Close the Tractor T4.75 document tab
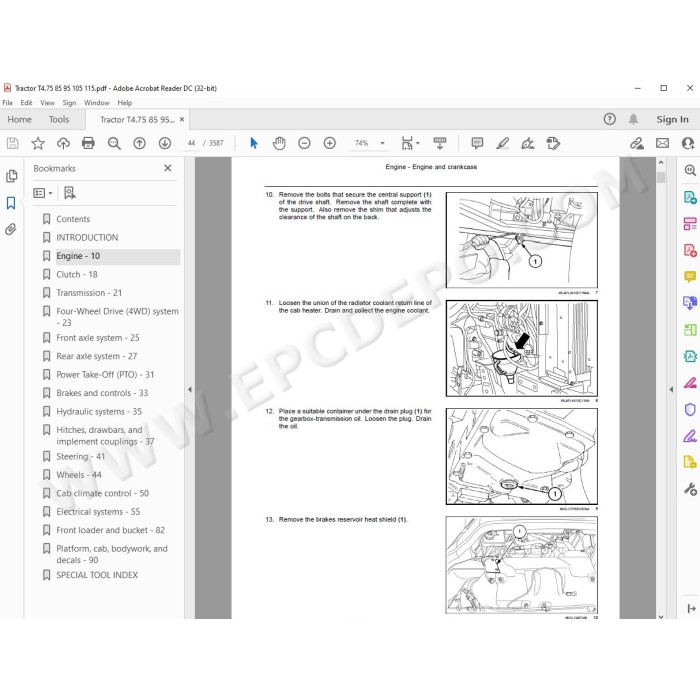The width and height of the screenshot is (700, 700). [x=182, y=120]
